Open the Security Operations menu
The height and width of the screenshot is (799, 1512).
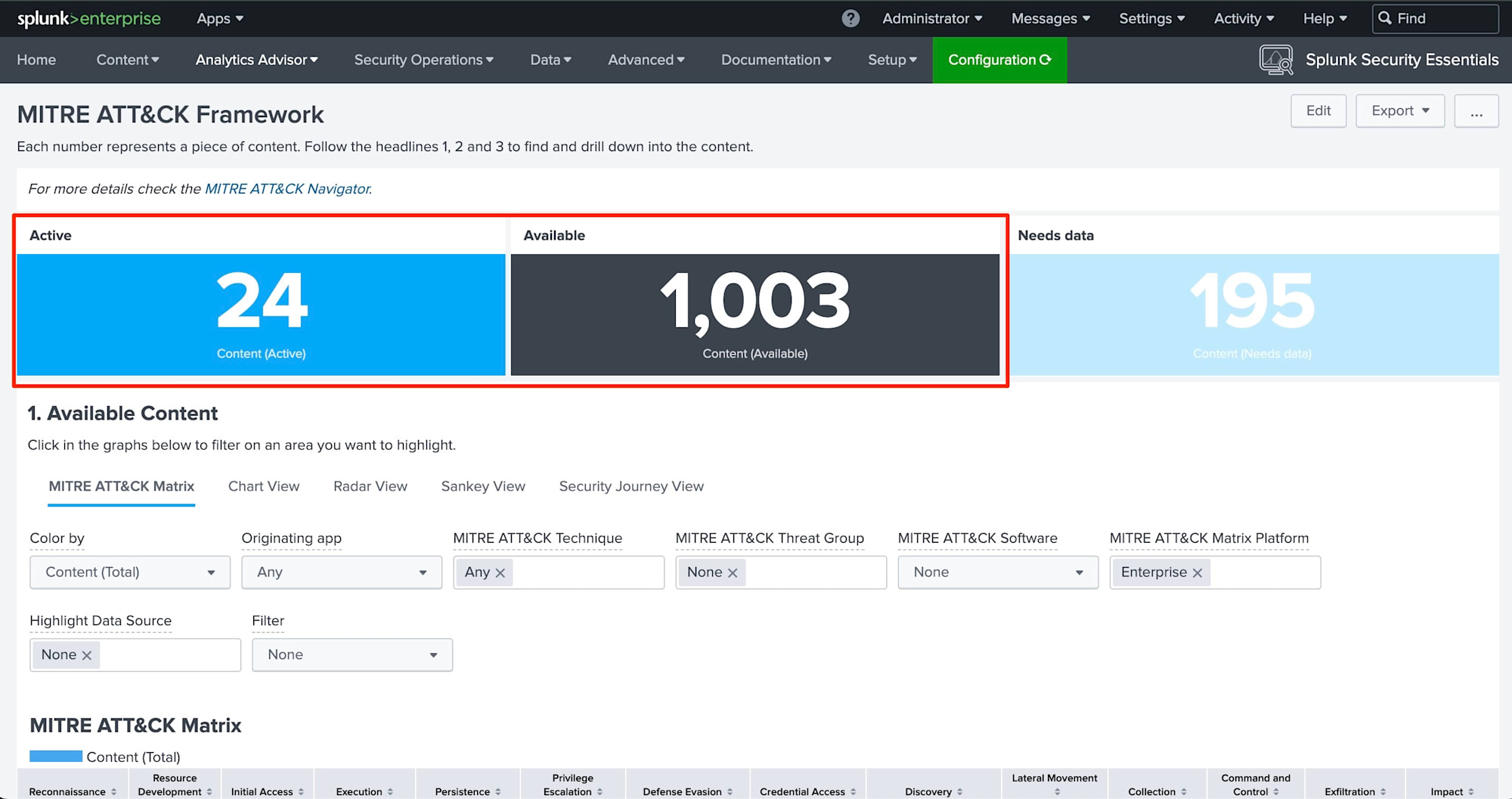click(424, 60)
